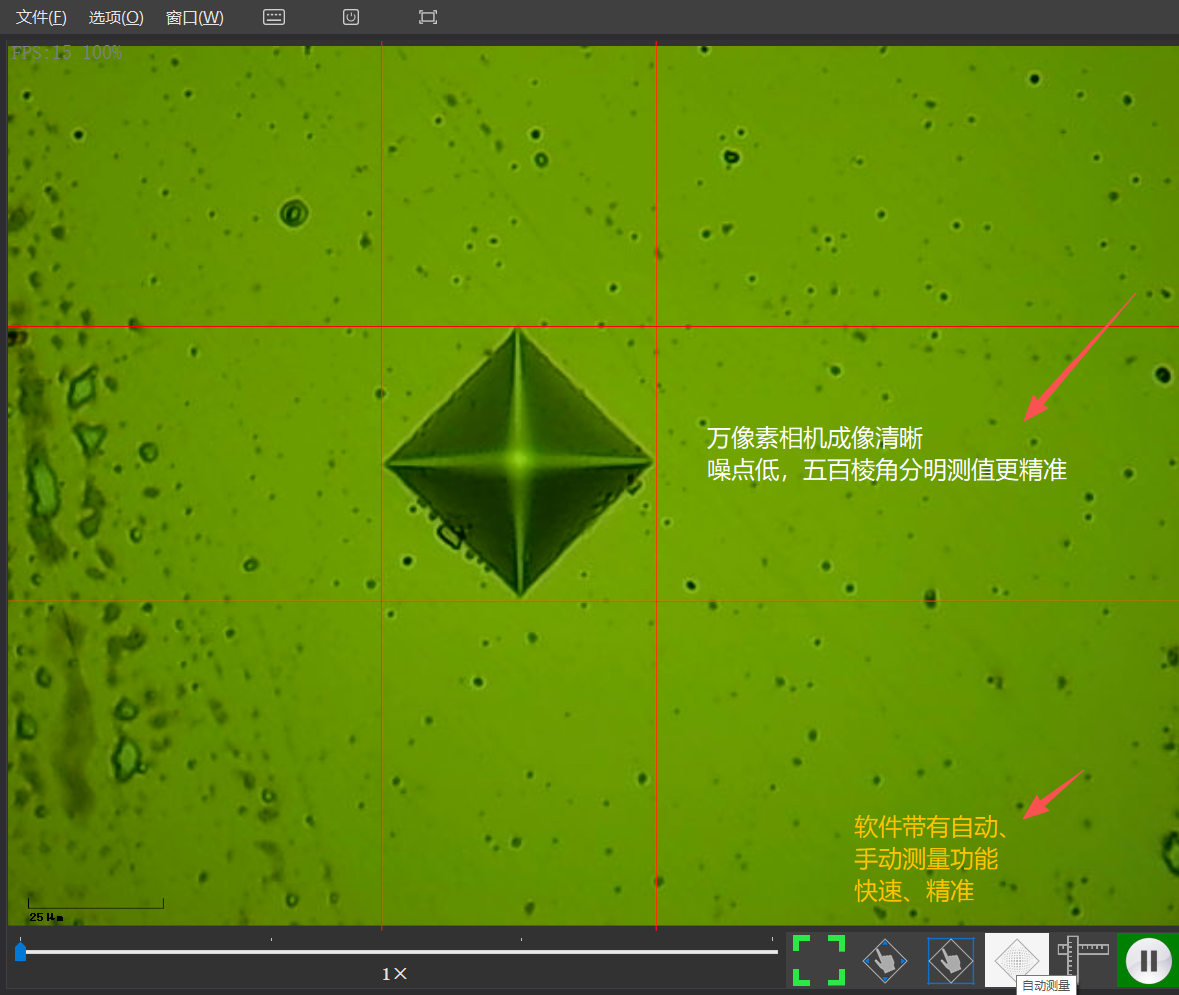This screenshot has height=995, width=1179.
Task: Open the 文件(F) menu
Action: (x=41, y=18)
